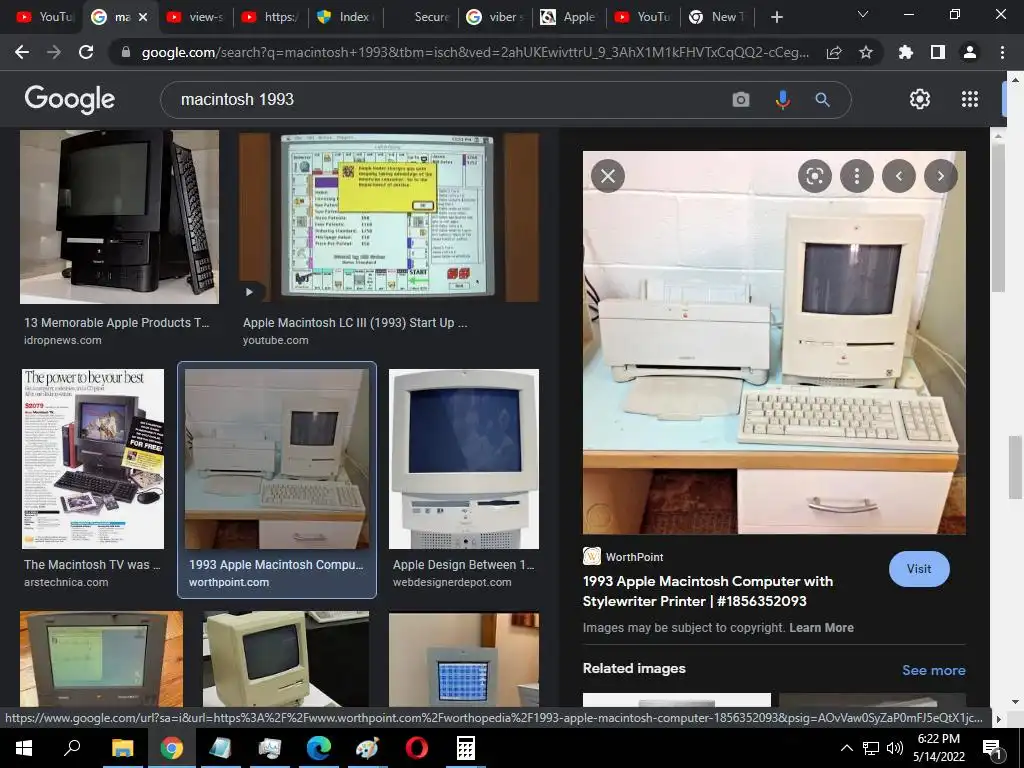The width and height of the screenshot is (1024, 768).
Task: Click the Google logo
Action: pos(70,99)
